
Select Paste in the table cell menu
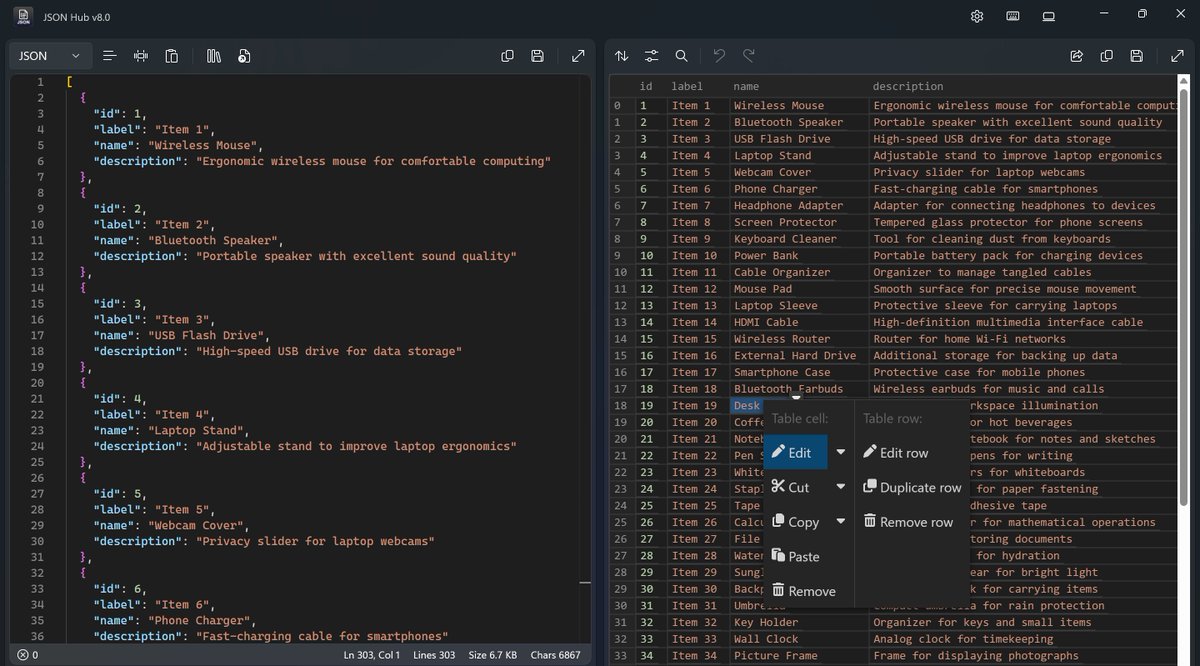coord(796,557)
